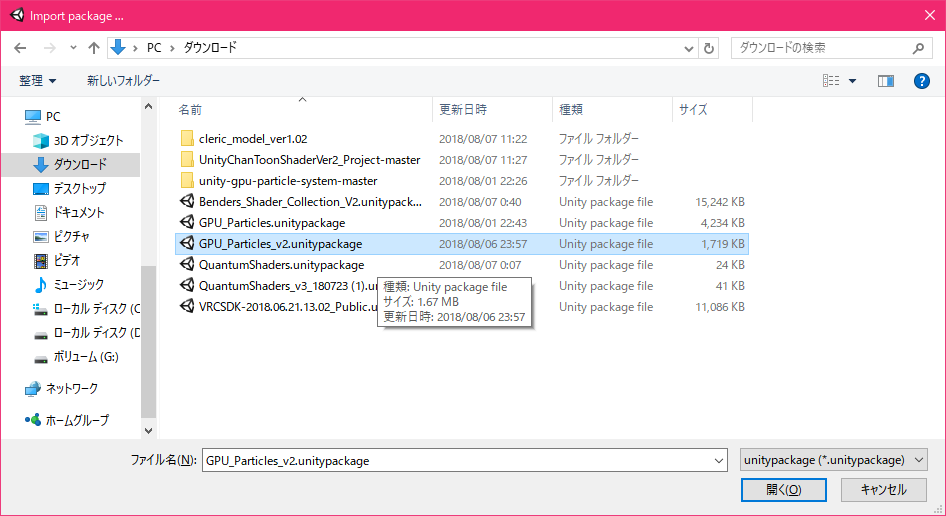Click the 開く(O) button
This screenshot has width=946, height=516.
pyautogui.click(x=784, y=489)
